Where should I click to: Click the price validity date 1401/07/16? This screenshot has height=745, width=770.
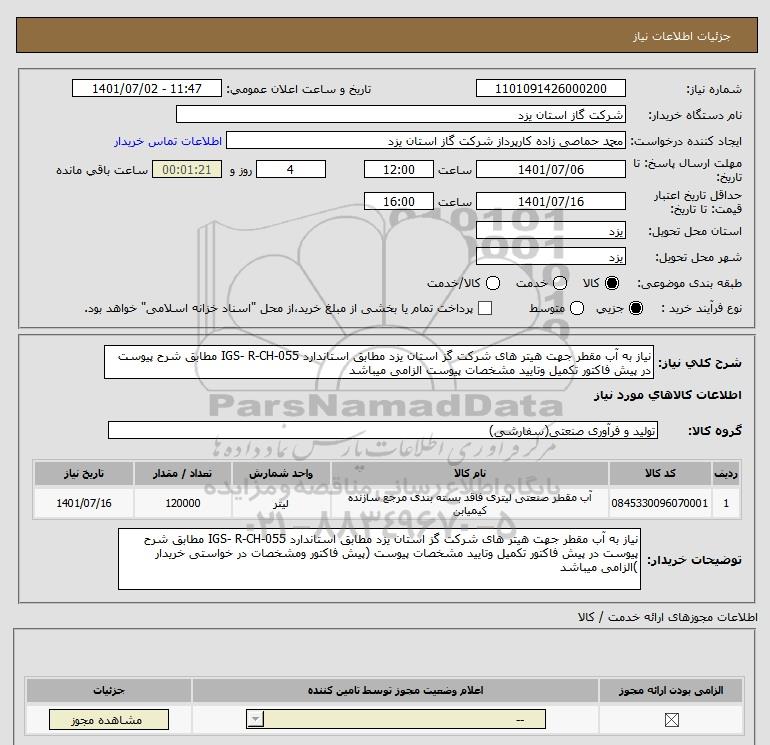[550, 201]
